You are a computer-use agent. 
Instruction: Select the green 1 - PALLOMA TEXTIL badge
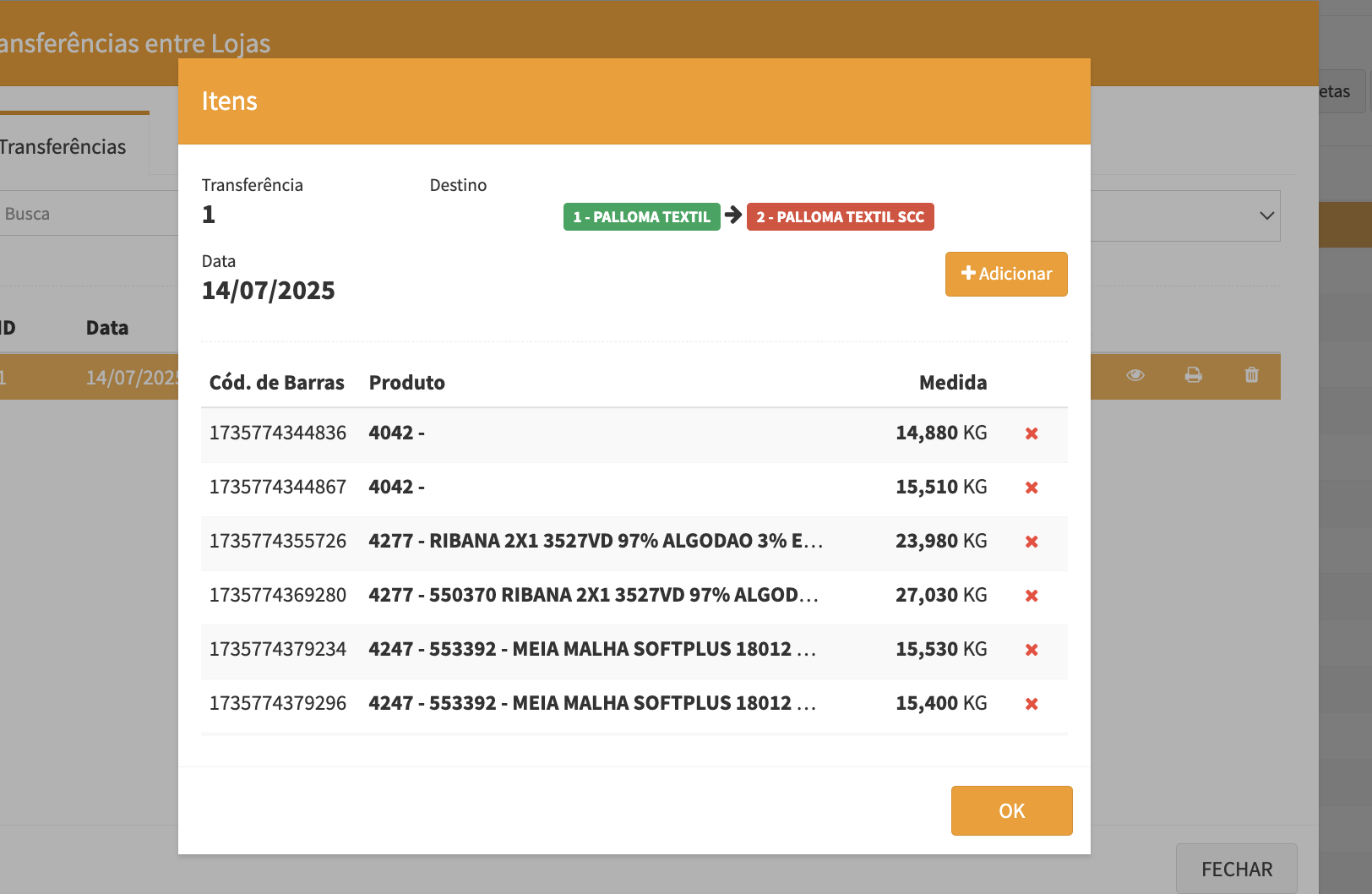point(641,217)
